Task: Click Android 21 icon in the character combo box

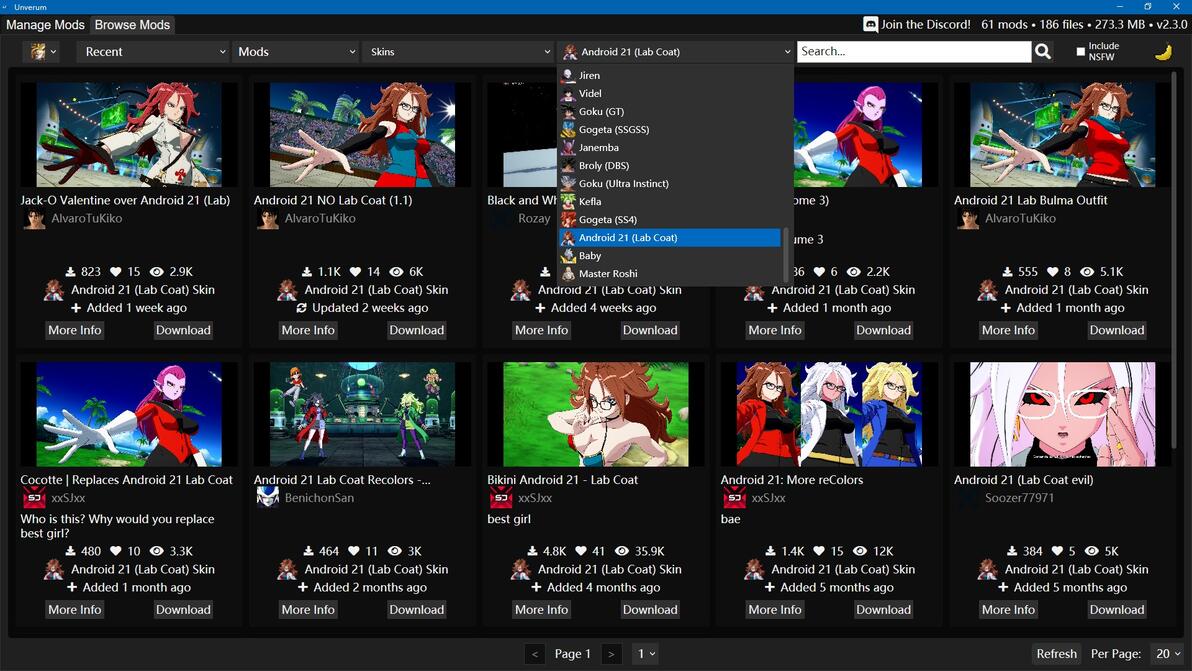Action: click(569, 52)
